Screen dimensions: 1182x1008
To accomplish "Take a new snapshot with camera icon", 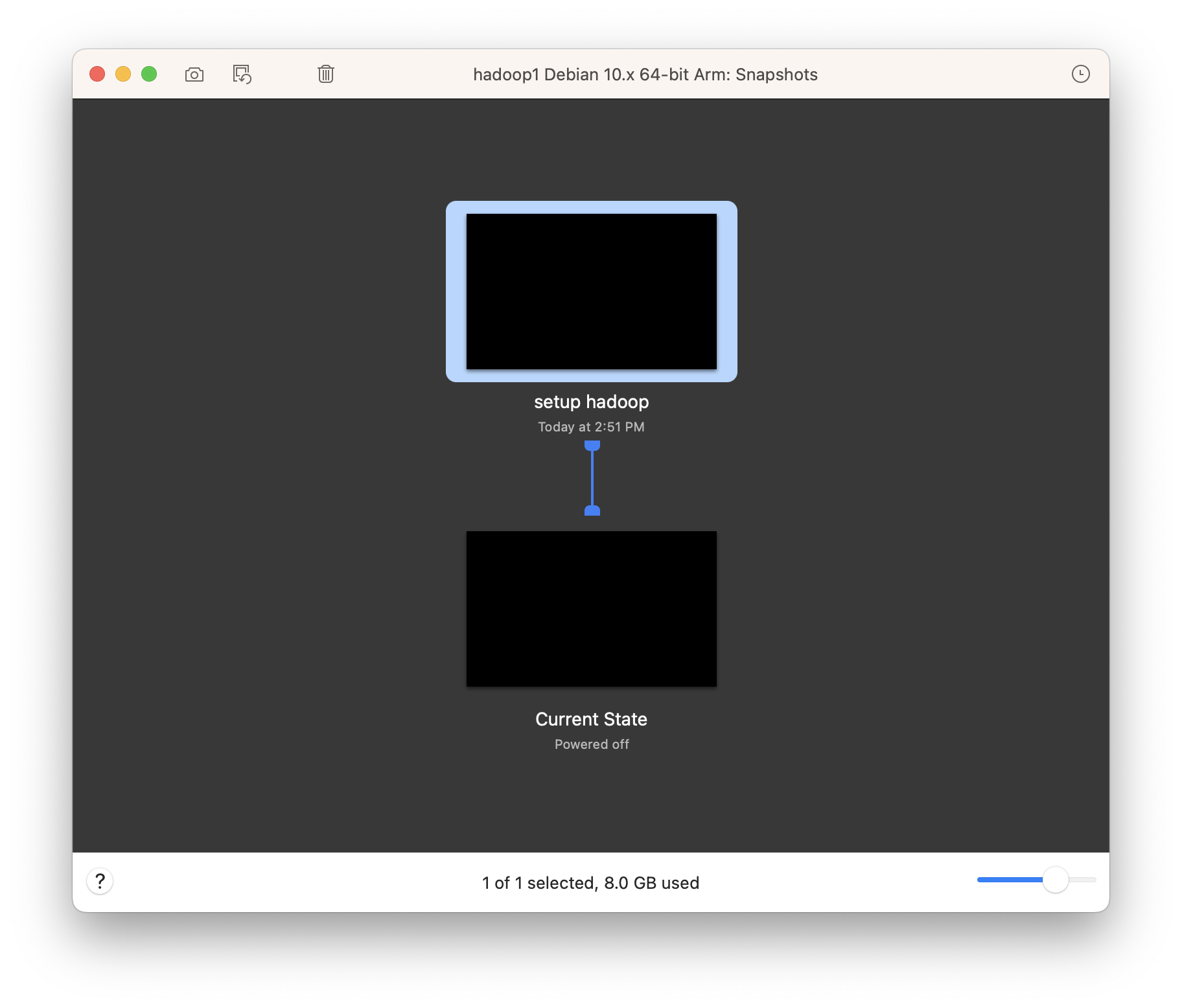I will point(194,74).
